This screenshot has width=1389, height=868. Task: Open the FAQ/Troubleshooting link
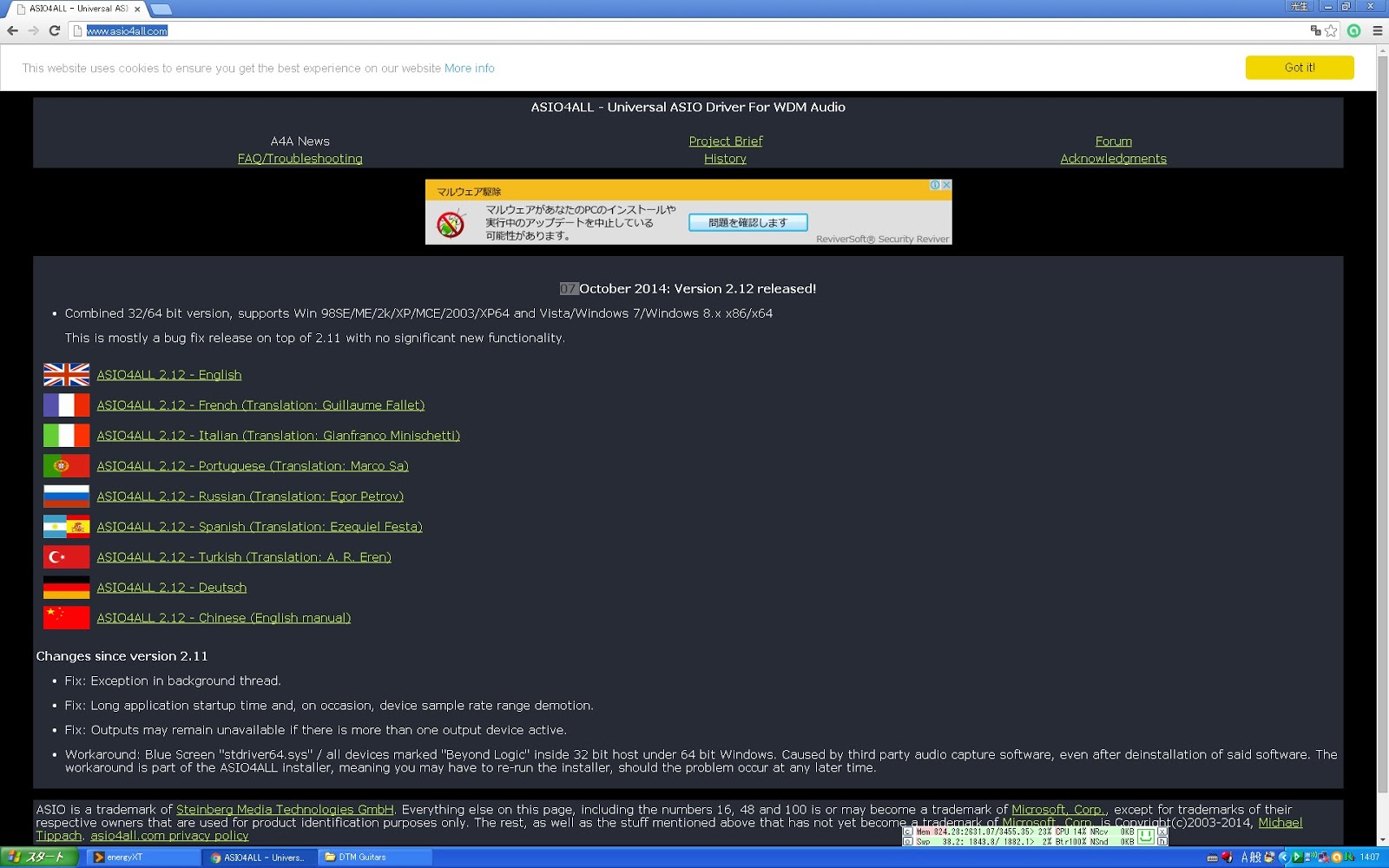[300, 158]
